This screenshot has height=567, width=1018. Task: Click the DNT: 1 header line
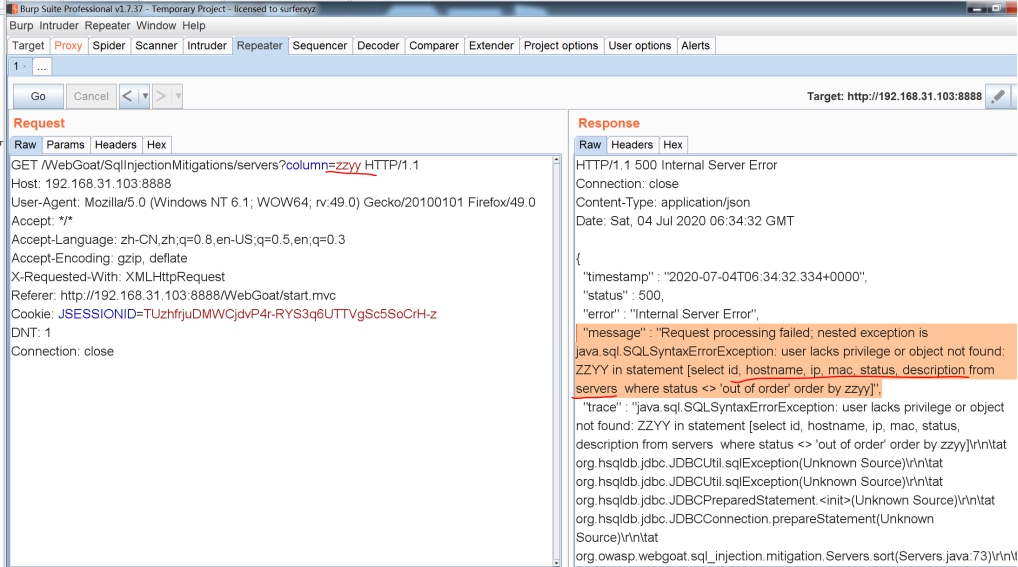[x=31, y=333]
